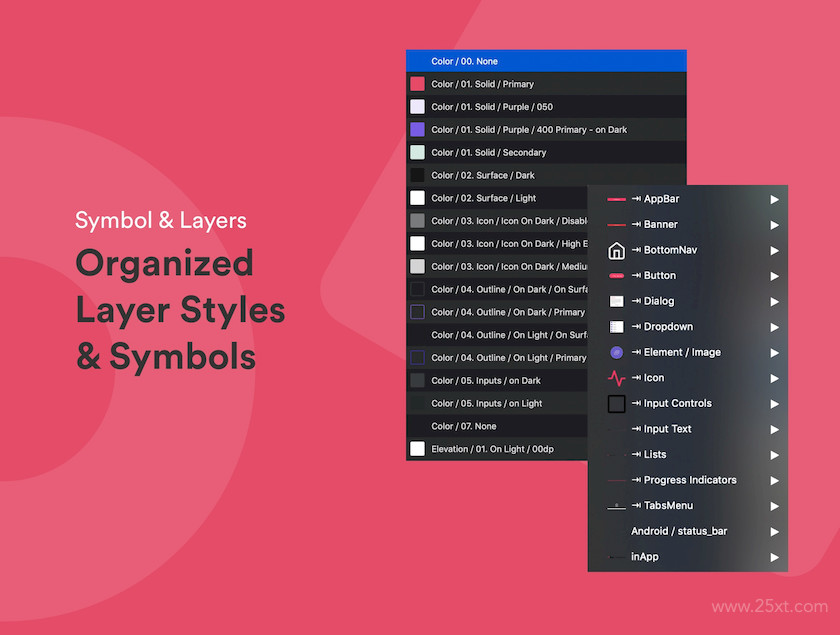Click the red pulse icon beside Icon
Viewport: 840px width, 635px height.
[616, 378]
